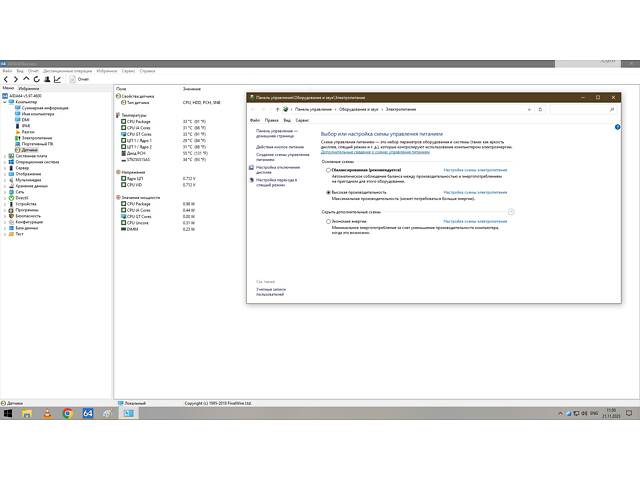The height and width of the screenshot is (480, 640).
Task: Select CPU VID voltage row
Action: click(x=159, y=185)
